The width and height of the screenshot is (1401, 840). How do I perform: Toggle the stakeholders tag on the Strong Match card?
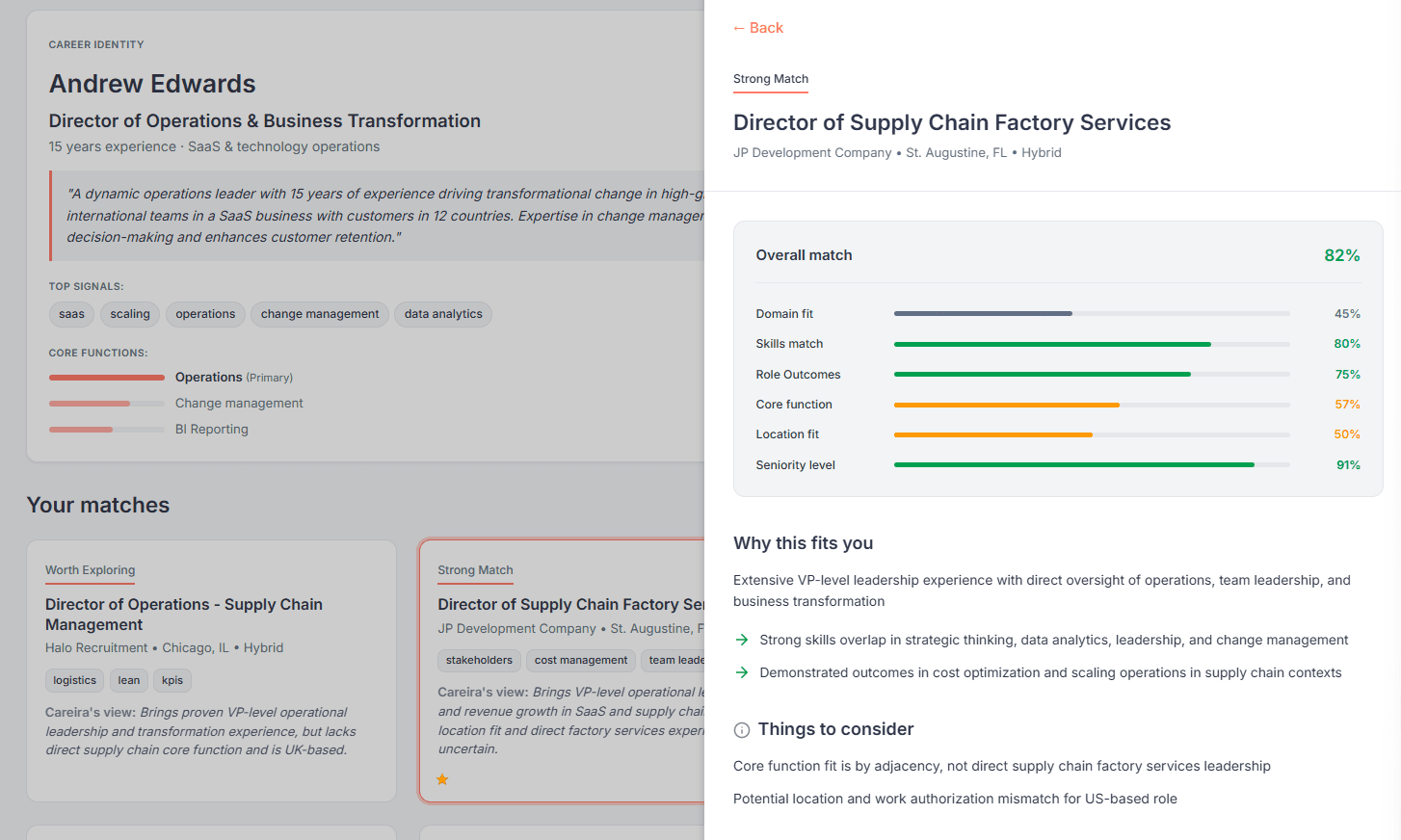point(479,660)
